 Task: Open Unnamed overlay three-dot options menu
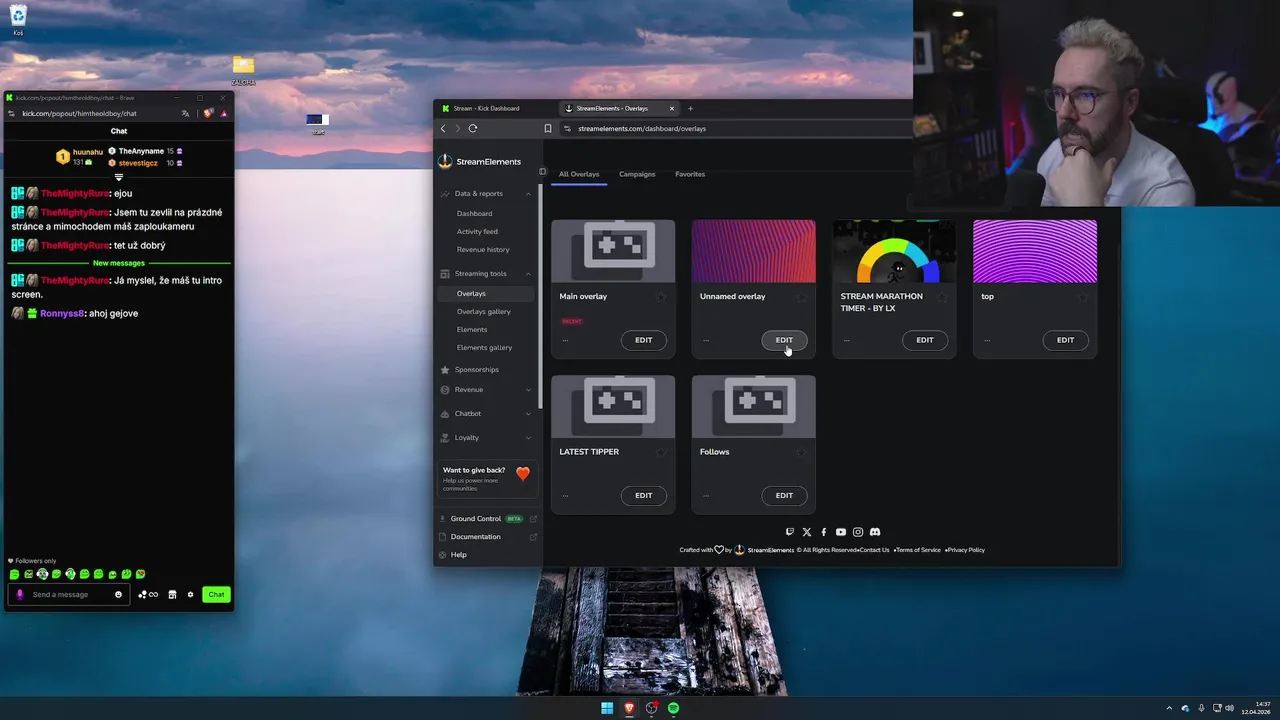pos(706,340)
